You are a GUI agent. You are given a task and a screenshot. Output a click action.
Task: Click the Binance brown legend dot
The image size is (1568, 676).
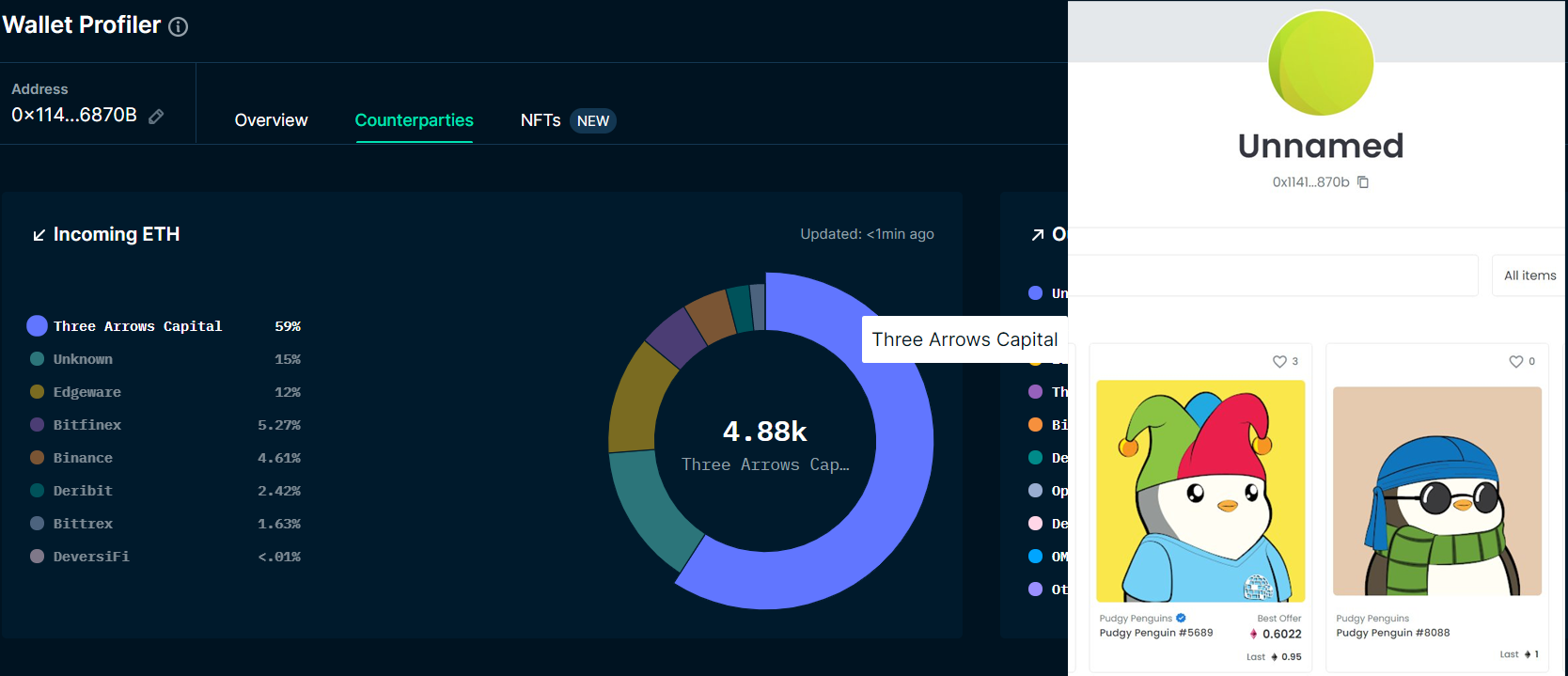[x=38, y=458]
